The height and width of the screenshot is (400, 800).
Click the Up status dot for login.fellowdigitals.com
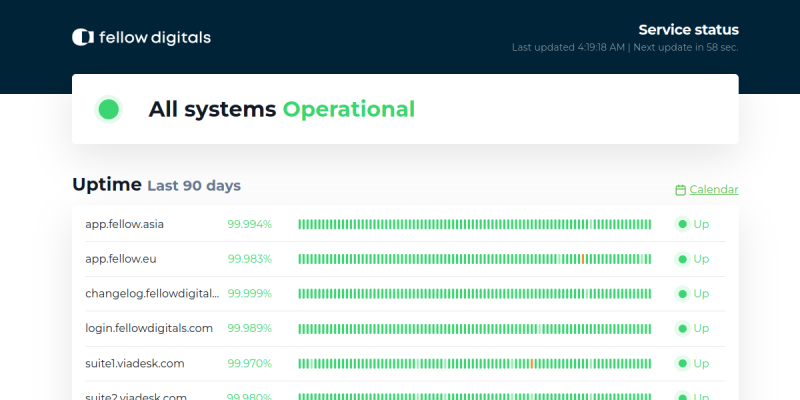[682, 328]
